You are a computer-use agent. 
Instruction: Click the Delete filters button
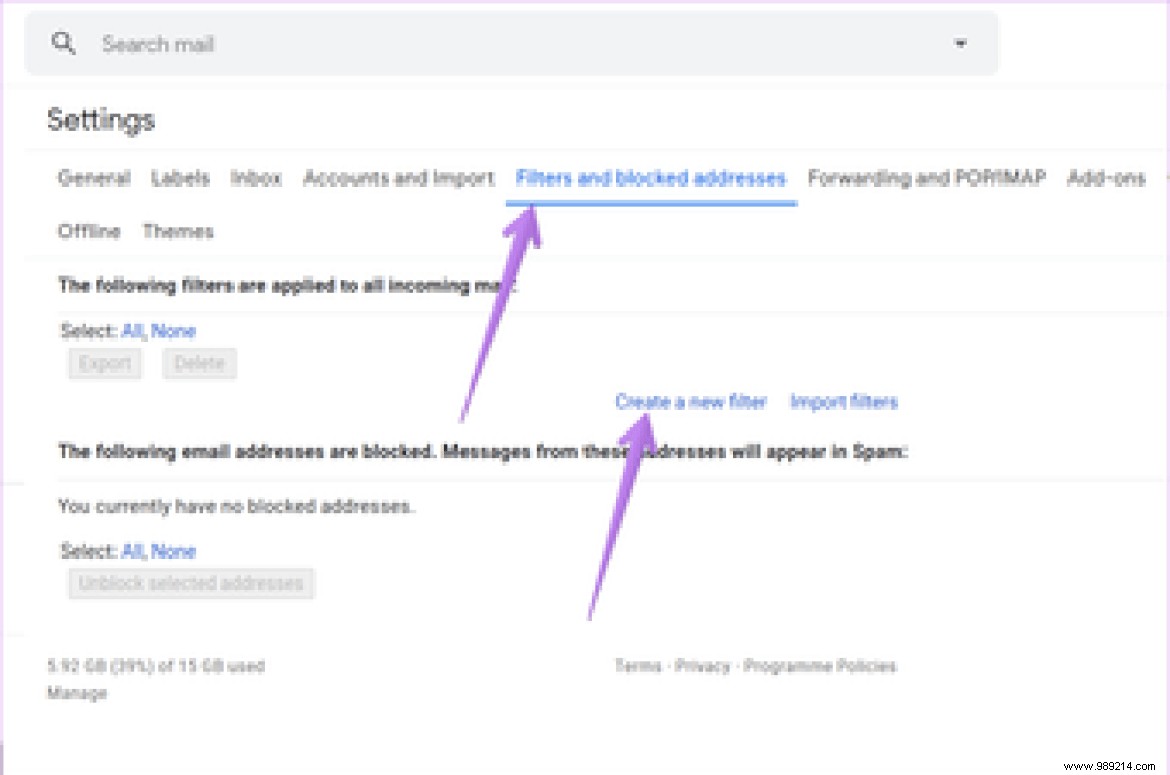click(199, 363)
